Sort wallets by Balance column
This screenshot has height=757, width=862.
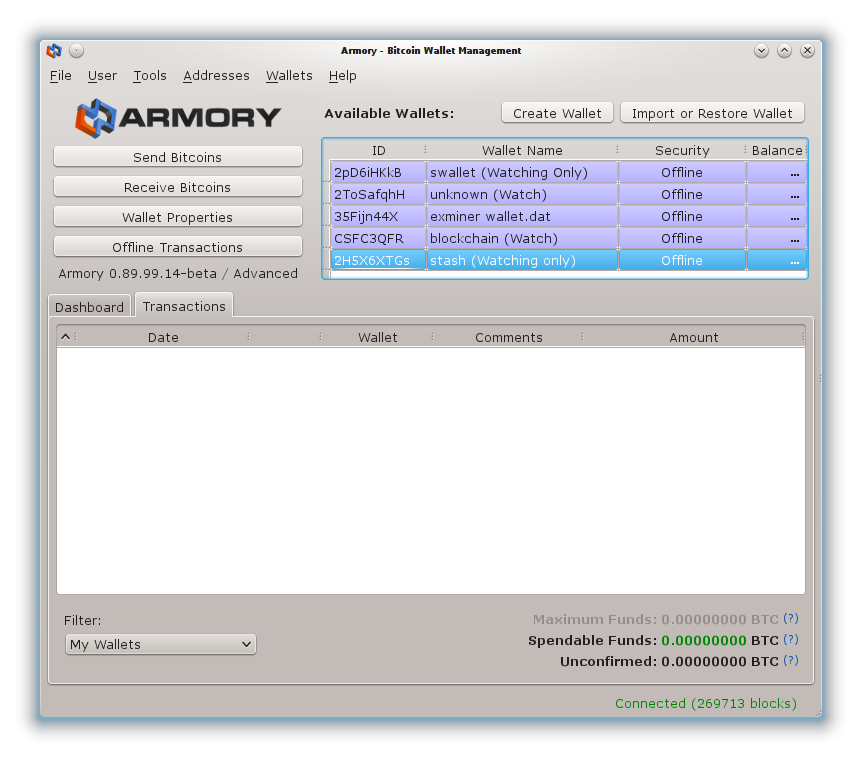point(777,150)
